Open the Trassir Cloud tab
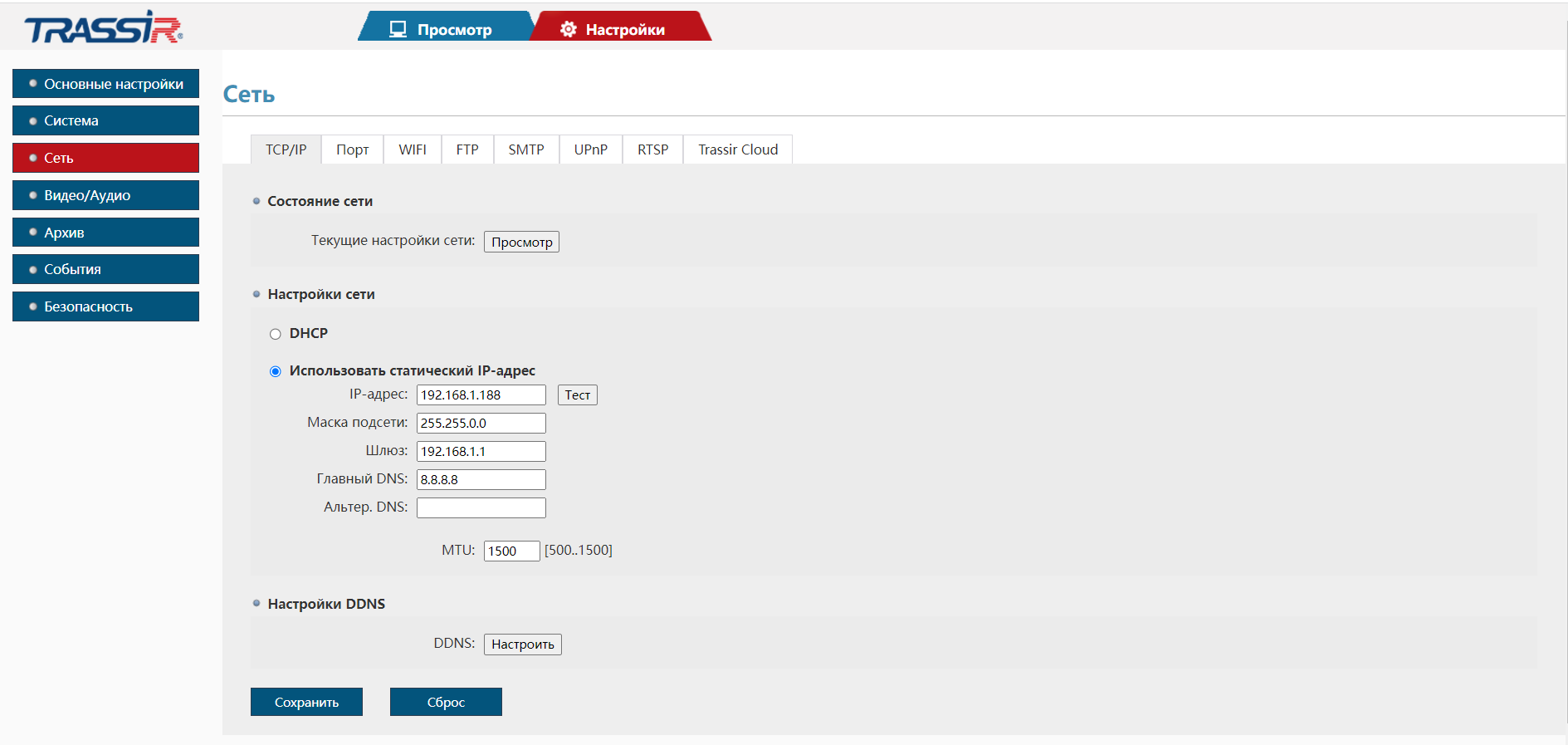Screen dimensions: 1568x745 click(x=738, y=149)
